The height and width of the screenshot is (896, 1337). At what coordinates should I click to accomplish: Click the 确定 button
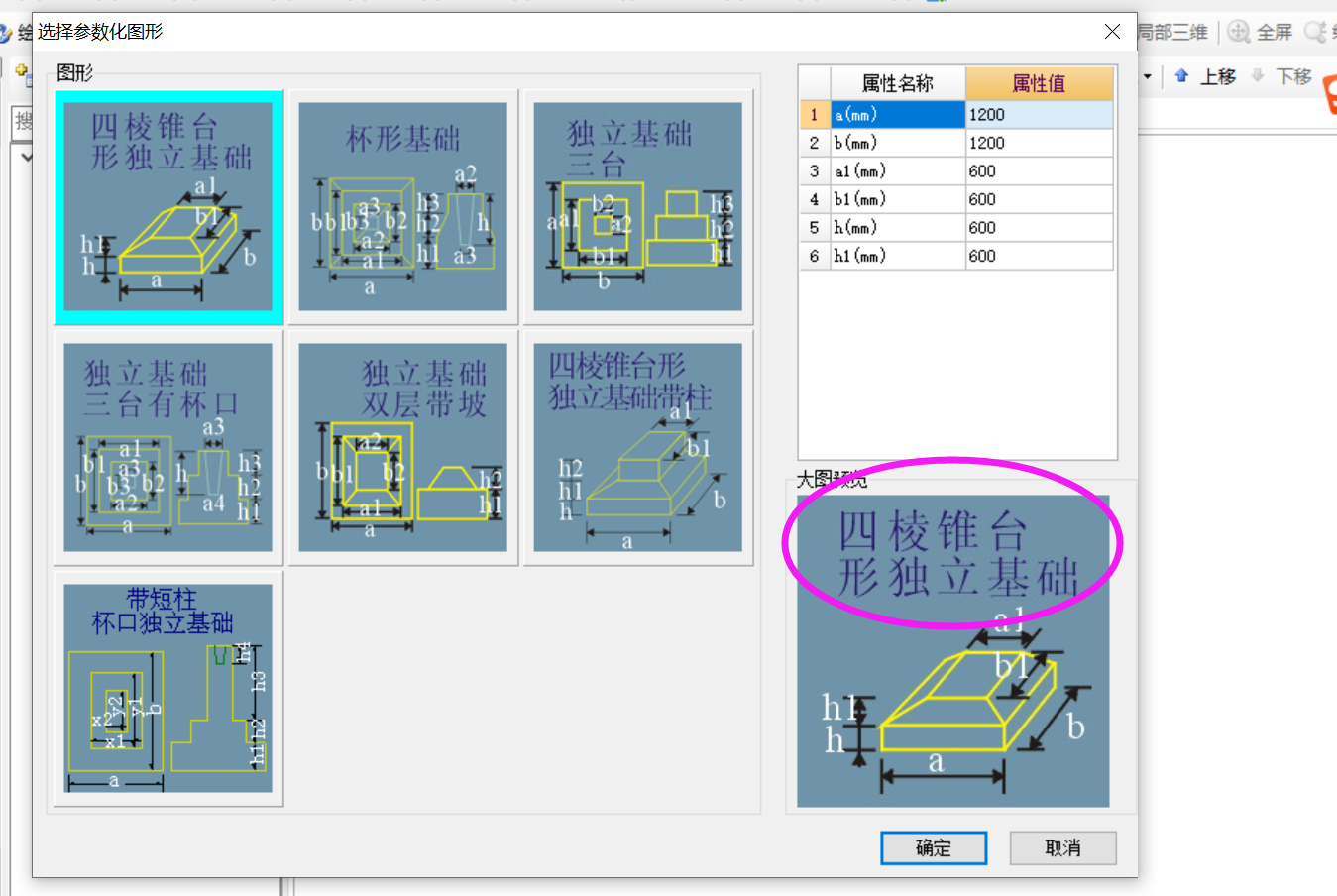click(x=934, y=848)
